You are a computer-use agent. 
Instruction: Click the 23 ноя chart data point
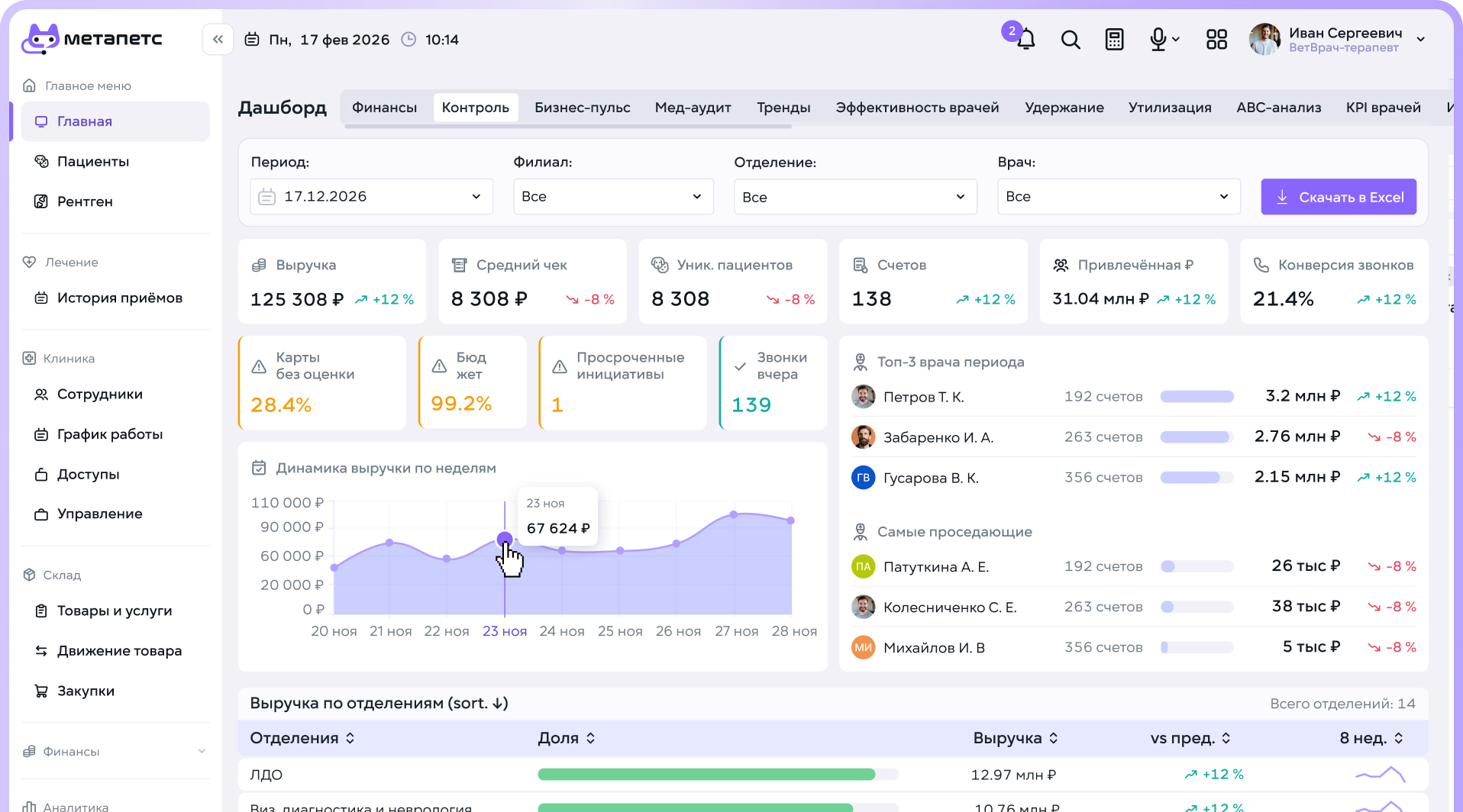click(x=505, y=540)
